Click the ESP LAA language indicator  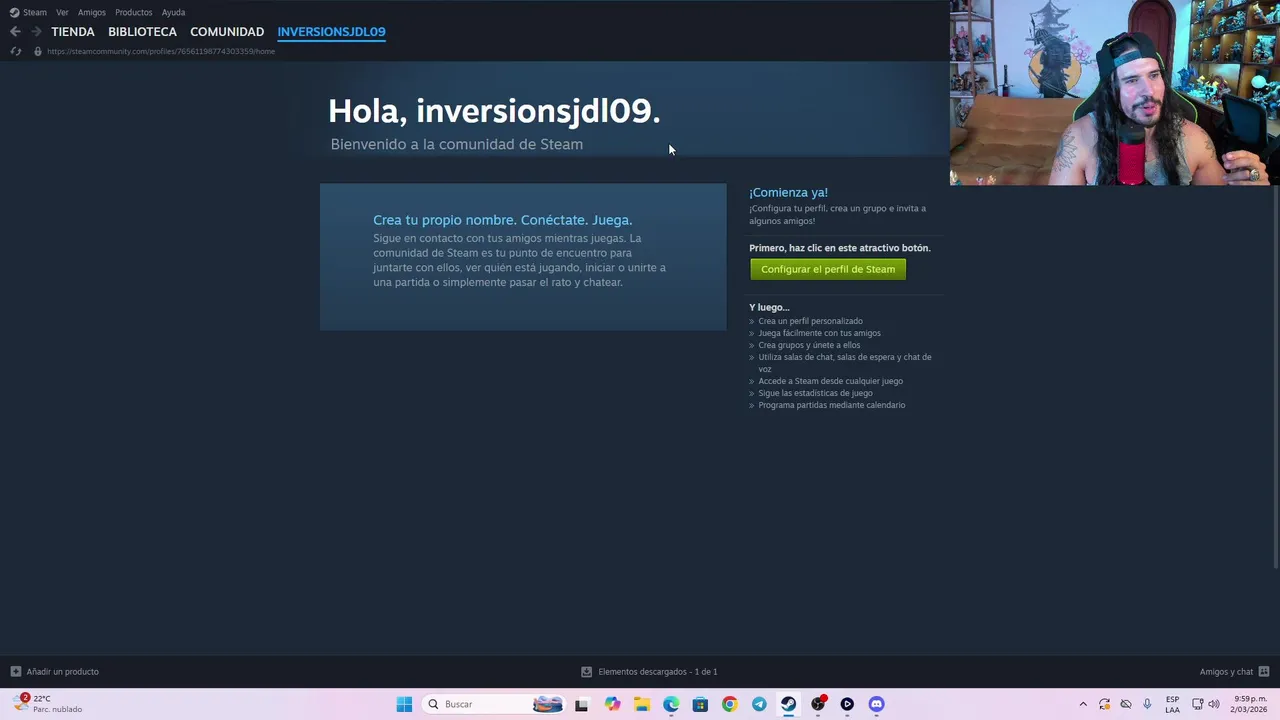1172,704
